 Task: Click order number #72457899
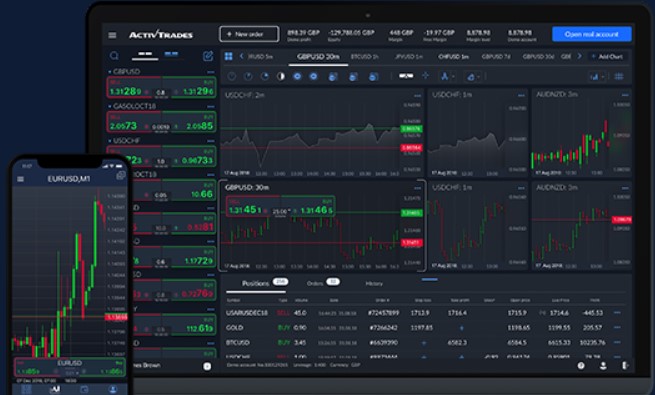383,313
